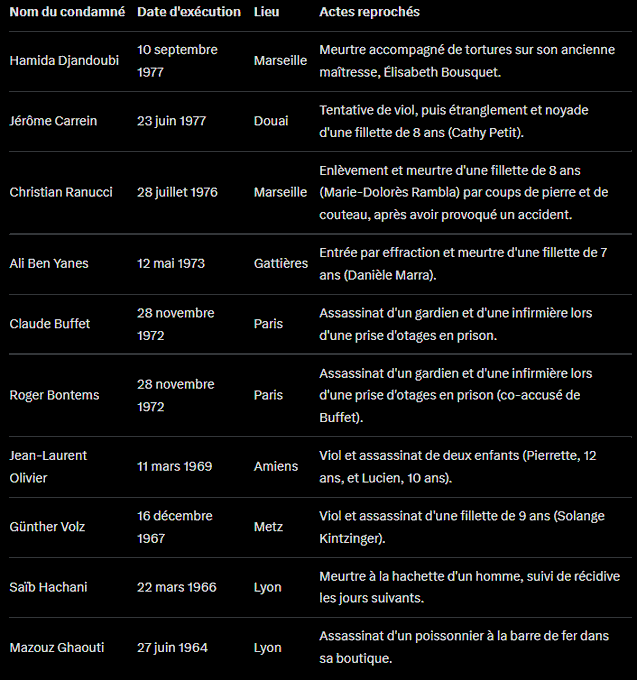Click the "Lieu" column header
The width and height of the screenshot is (637, 680).
pos(267,12)
